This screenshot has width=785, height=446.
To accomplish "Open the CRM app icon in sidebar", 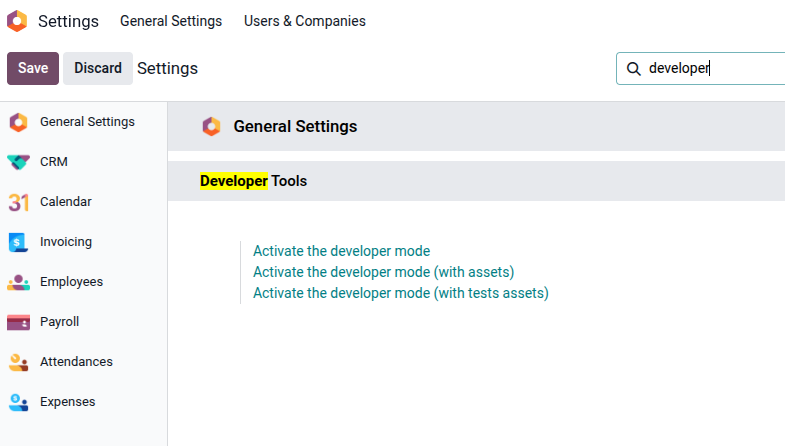I will pos(18,162).
